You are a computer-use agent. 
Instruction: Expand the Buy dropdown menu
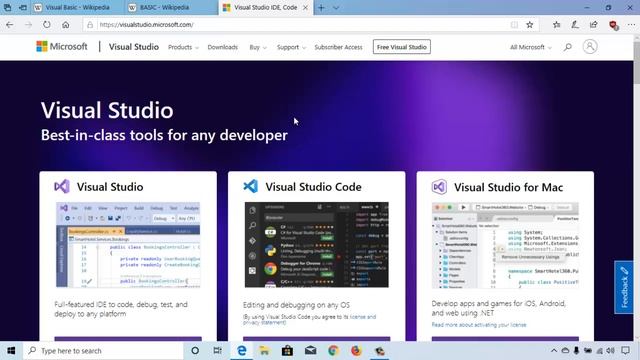(x=258, y=47)
